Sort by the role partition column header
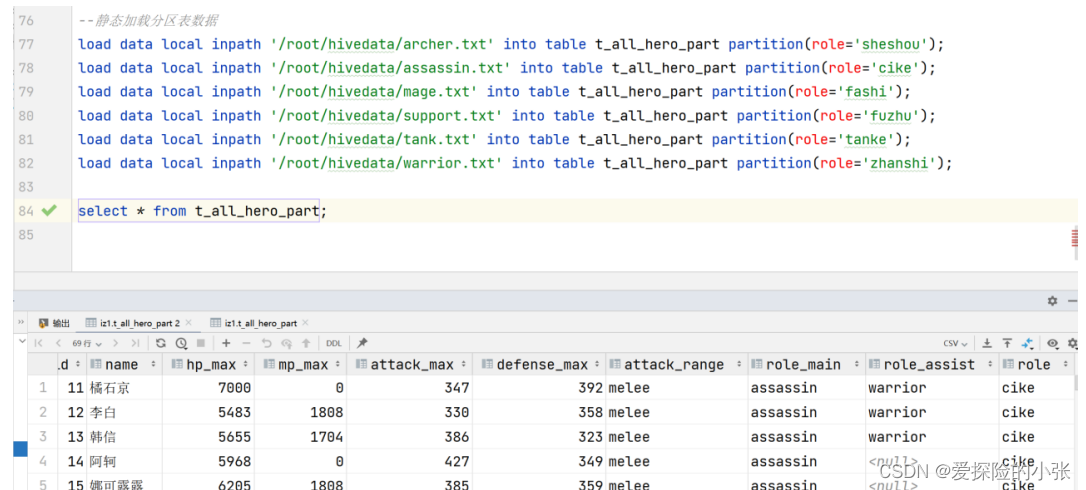 (1036, 365)
